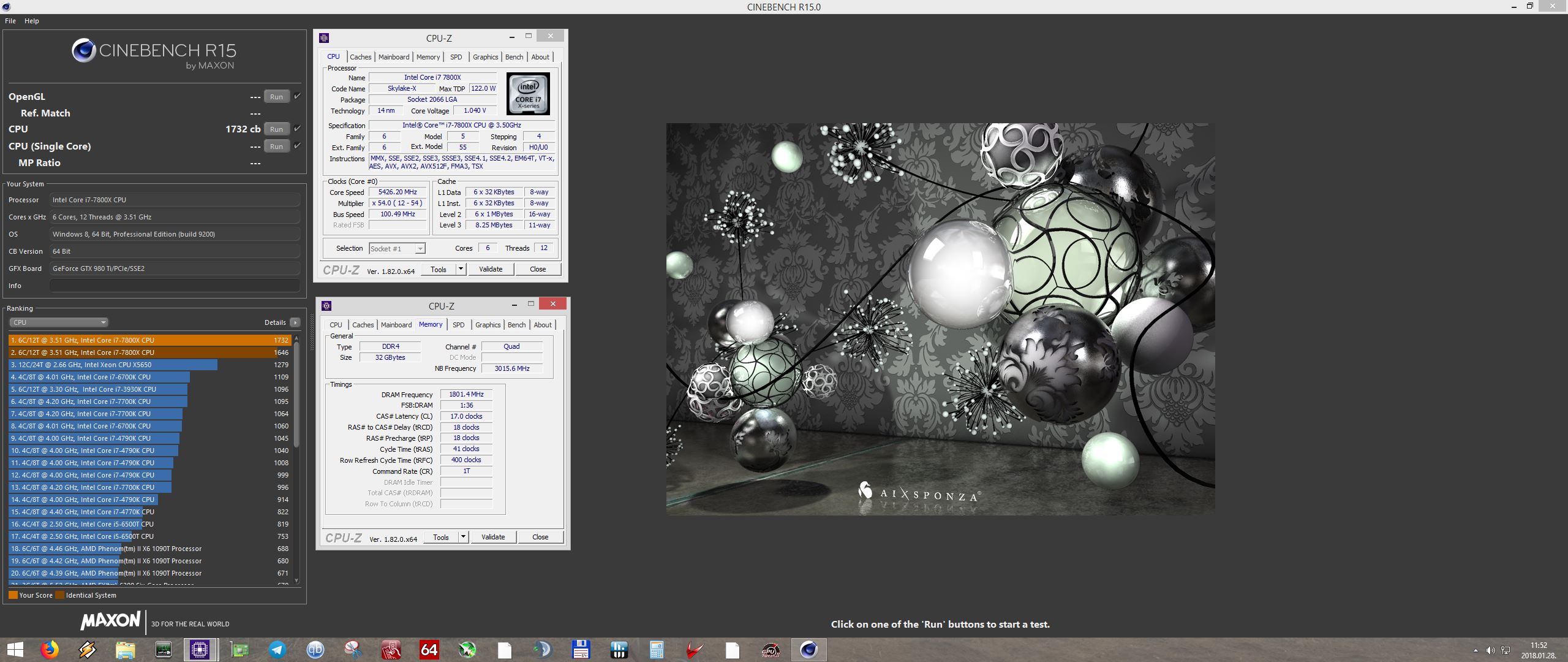Open Telegram from the taskbar

pyautogui.click(x=277, y=650)
